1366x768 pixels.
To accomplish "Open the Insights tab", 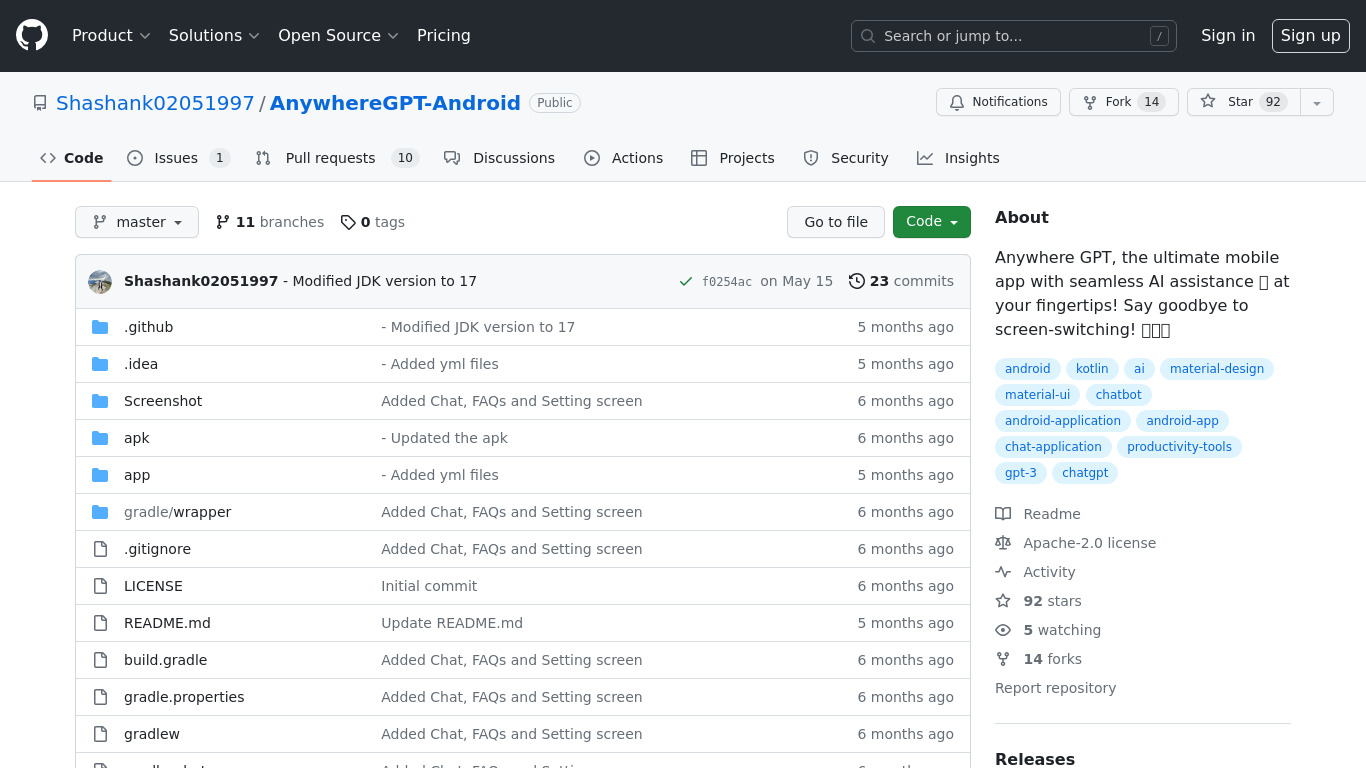I will click(958, 158).
